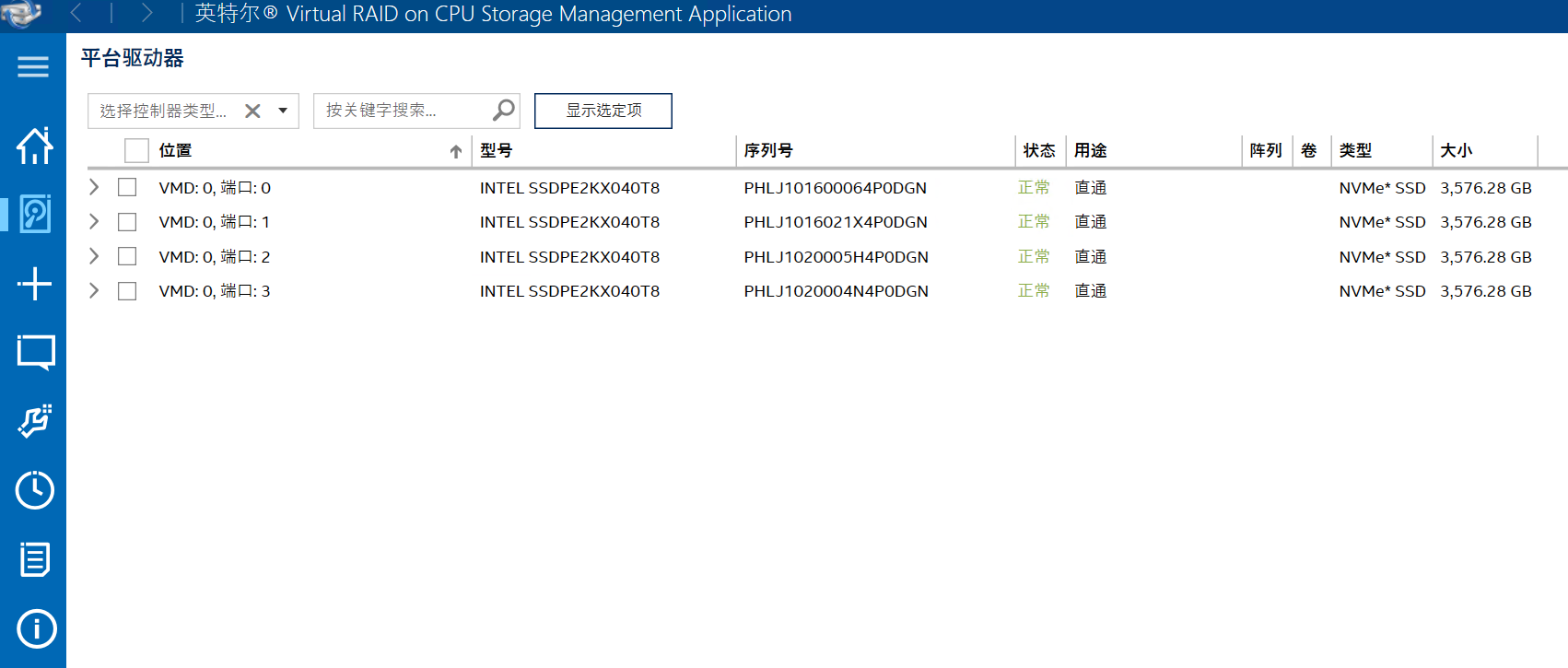Click the VMD: 0, 端口: 3 location text

(215, 291)
